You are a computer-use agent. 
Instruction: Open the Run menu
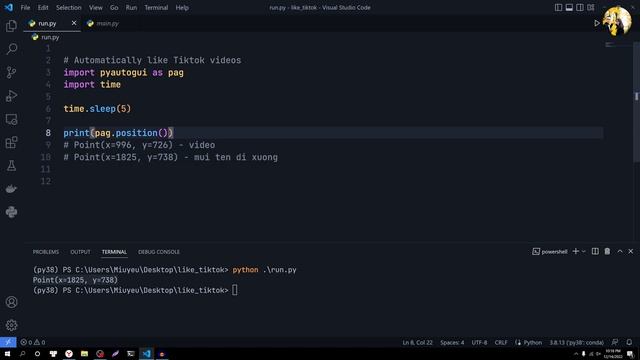(x=131, y=7)
